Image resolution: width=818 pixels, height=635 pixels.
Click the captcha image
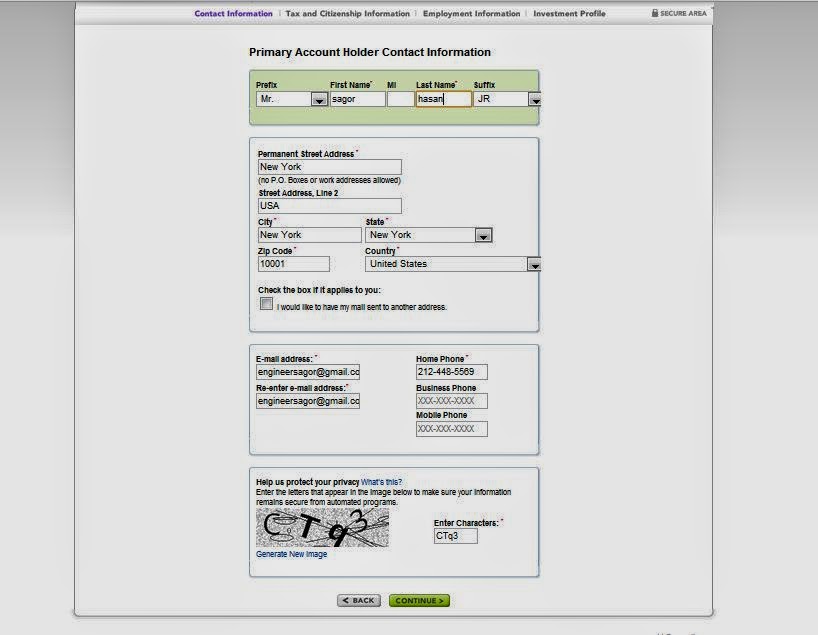322,528
